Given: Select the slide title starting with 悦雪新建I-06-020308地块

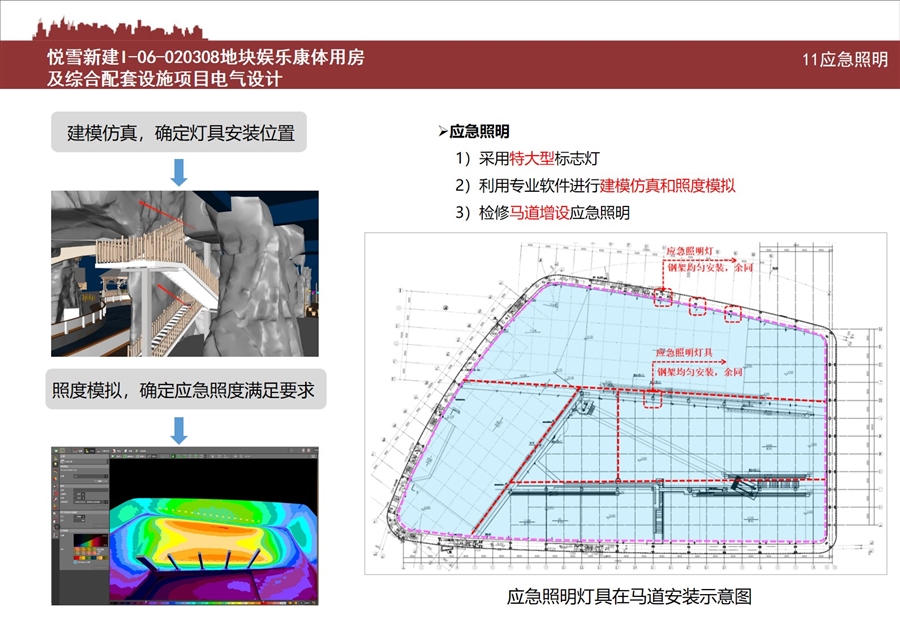Looking at the screenshot, I should [x=205, y=57].
